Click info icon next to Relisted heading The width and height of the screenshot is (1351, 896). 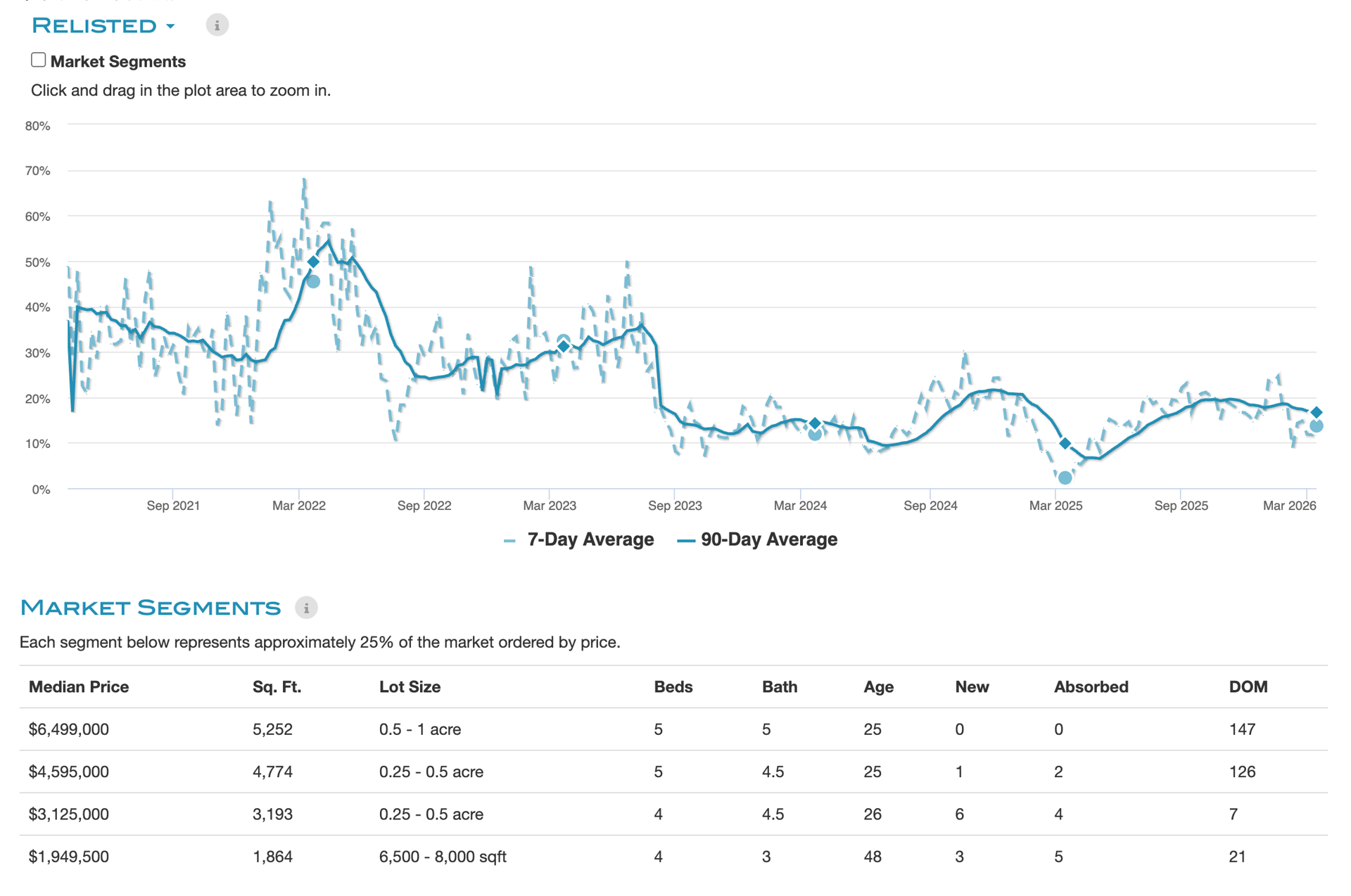(x=217, y=25)
